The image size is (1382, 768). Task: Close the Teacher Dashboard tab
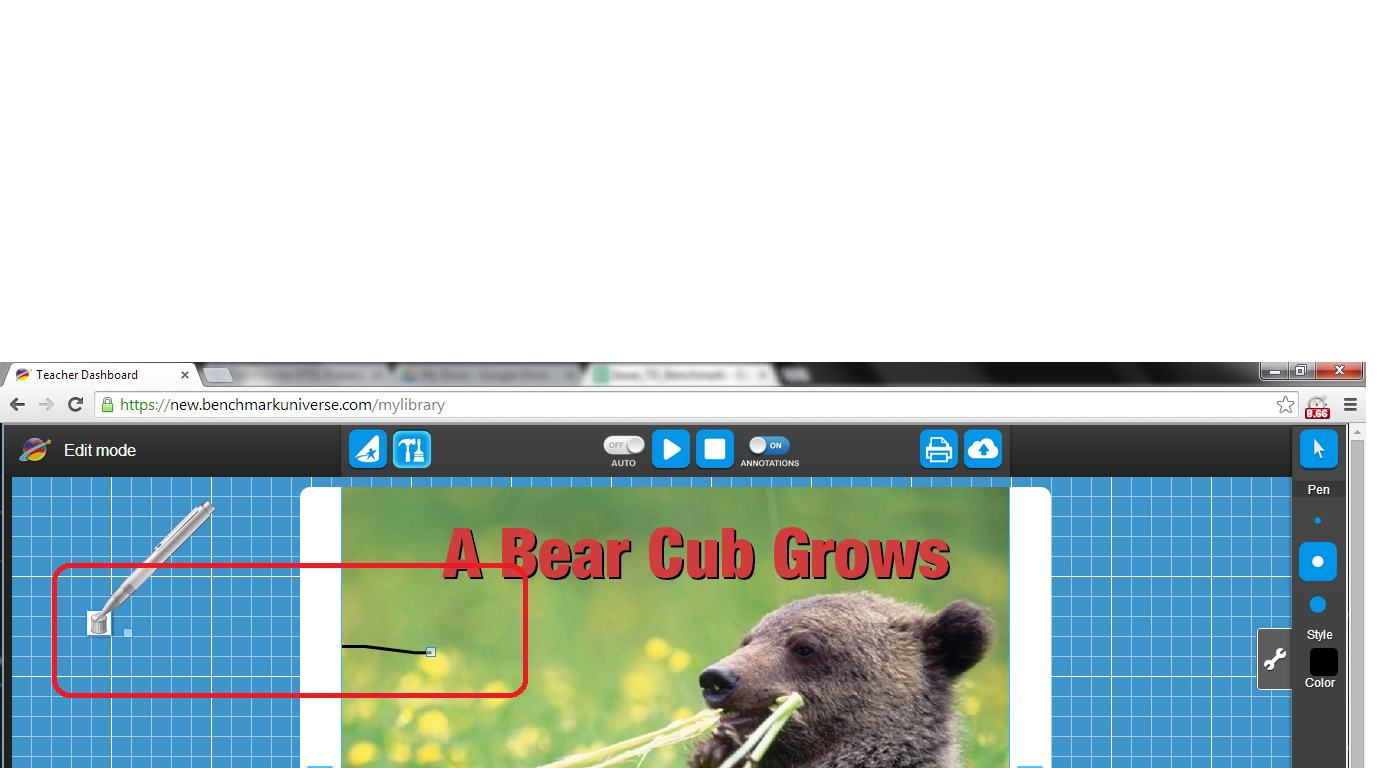(185, 375)
